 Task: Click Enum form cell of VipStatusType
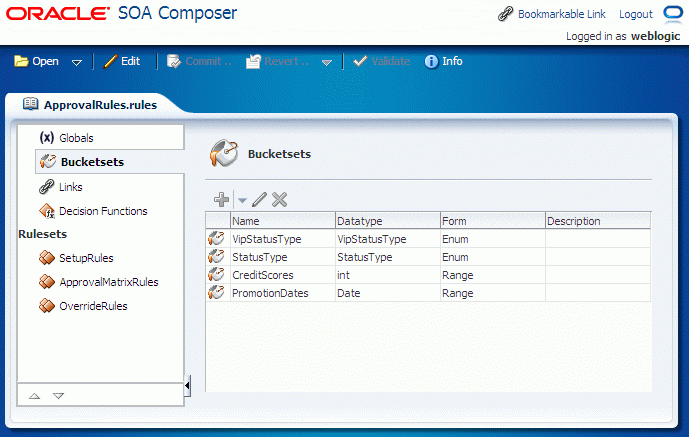(x=493, y=239)
